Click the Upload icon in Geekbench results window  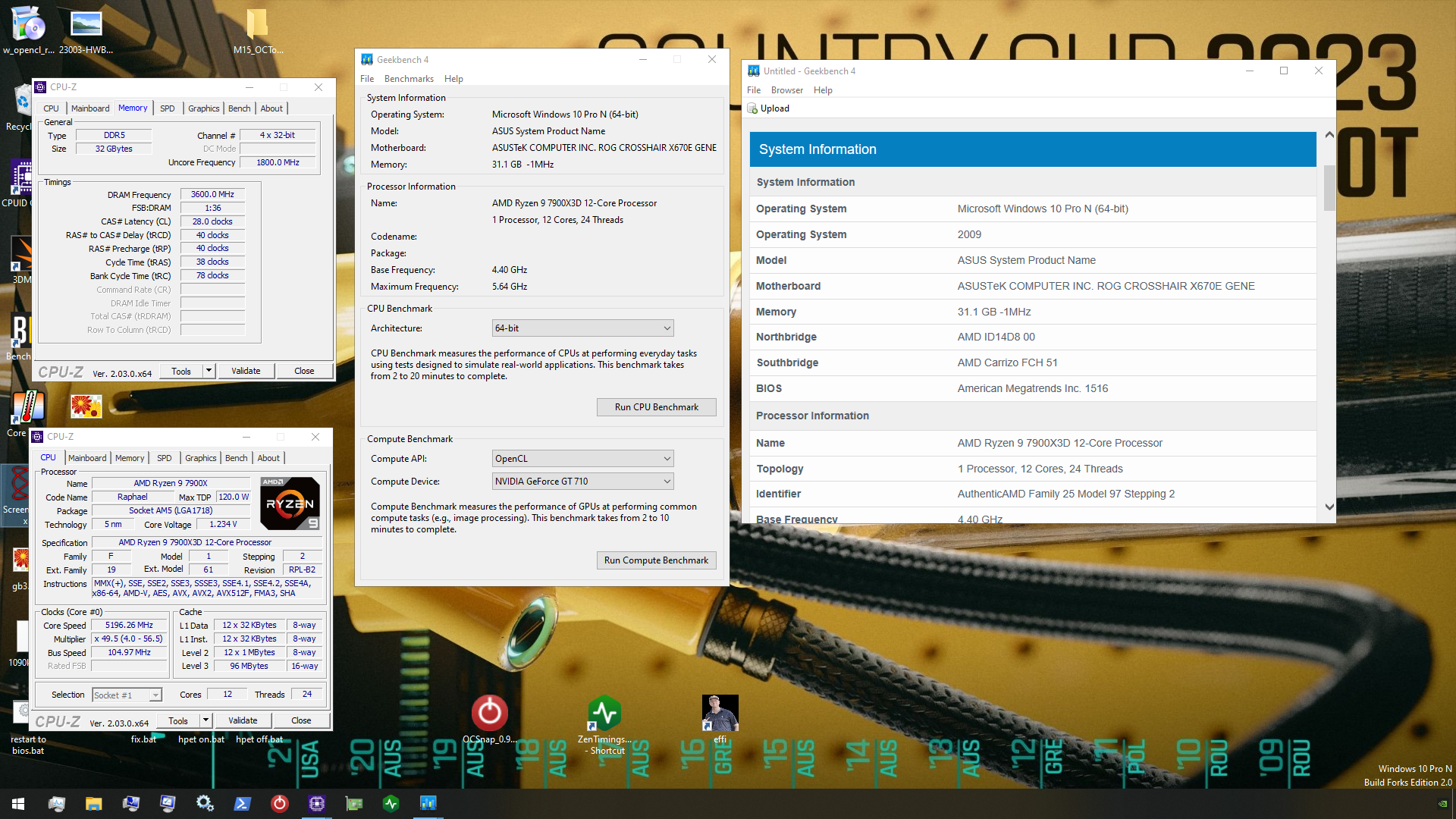coord(752,108)
